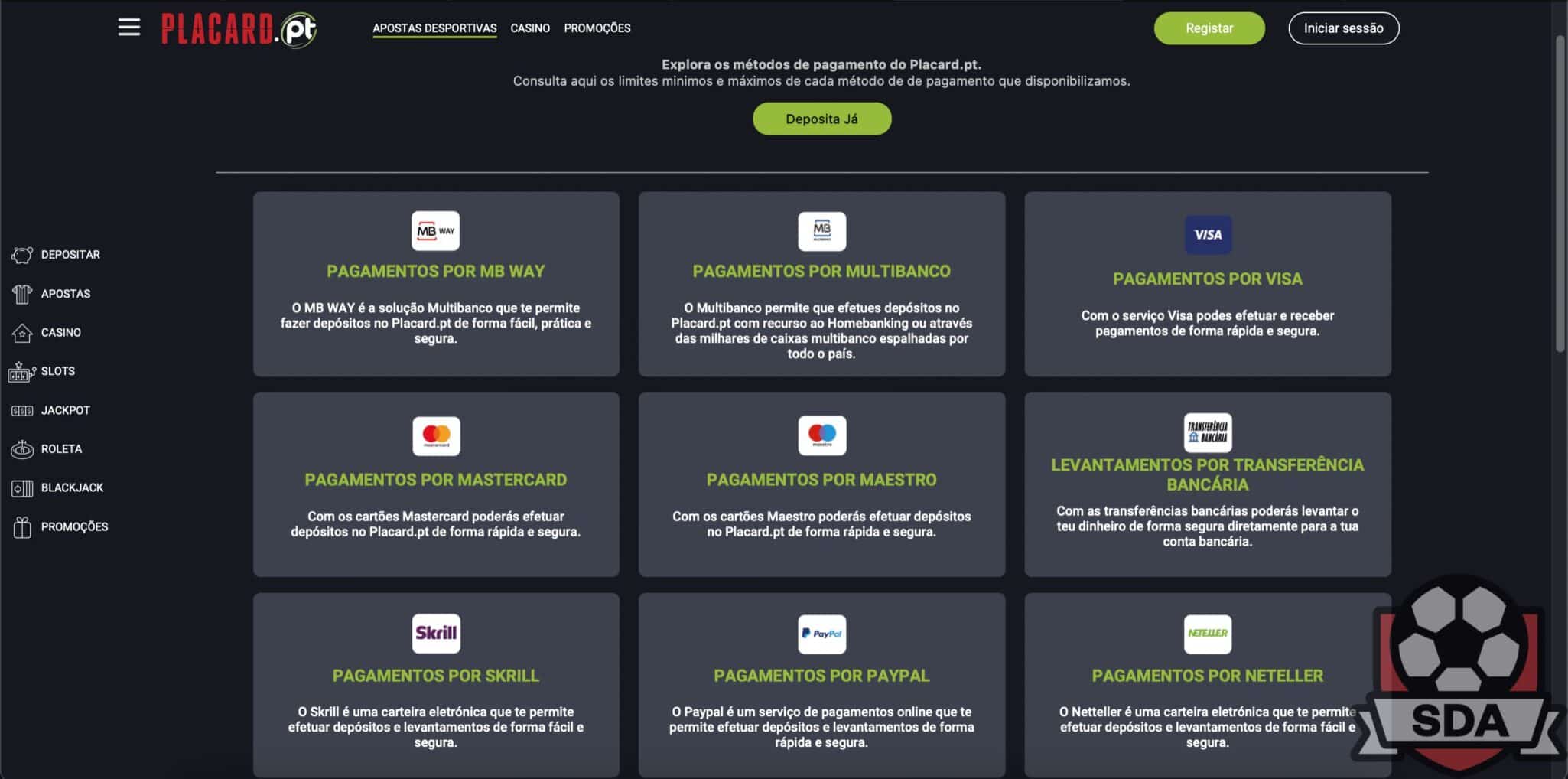Screen dimensions: 1568x779
Task: Click the PayPal logo icon
Action: (821, 634)
